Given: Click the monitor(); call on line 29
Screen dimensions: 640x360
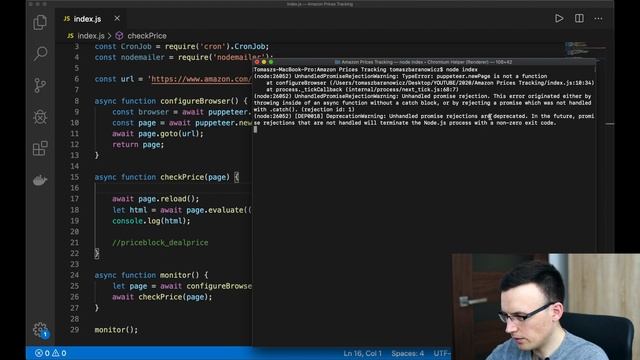Looking at the screenshot, I should pos(116,330).
